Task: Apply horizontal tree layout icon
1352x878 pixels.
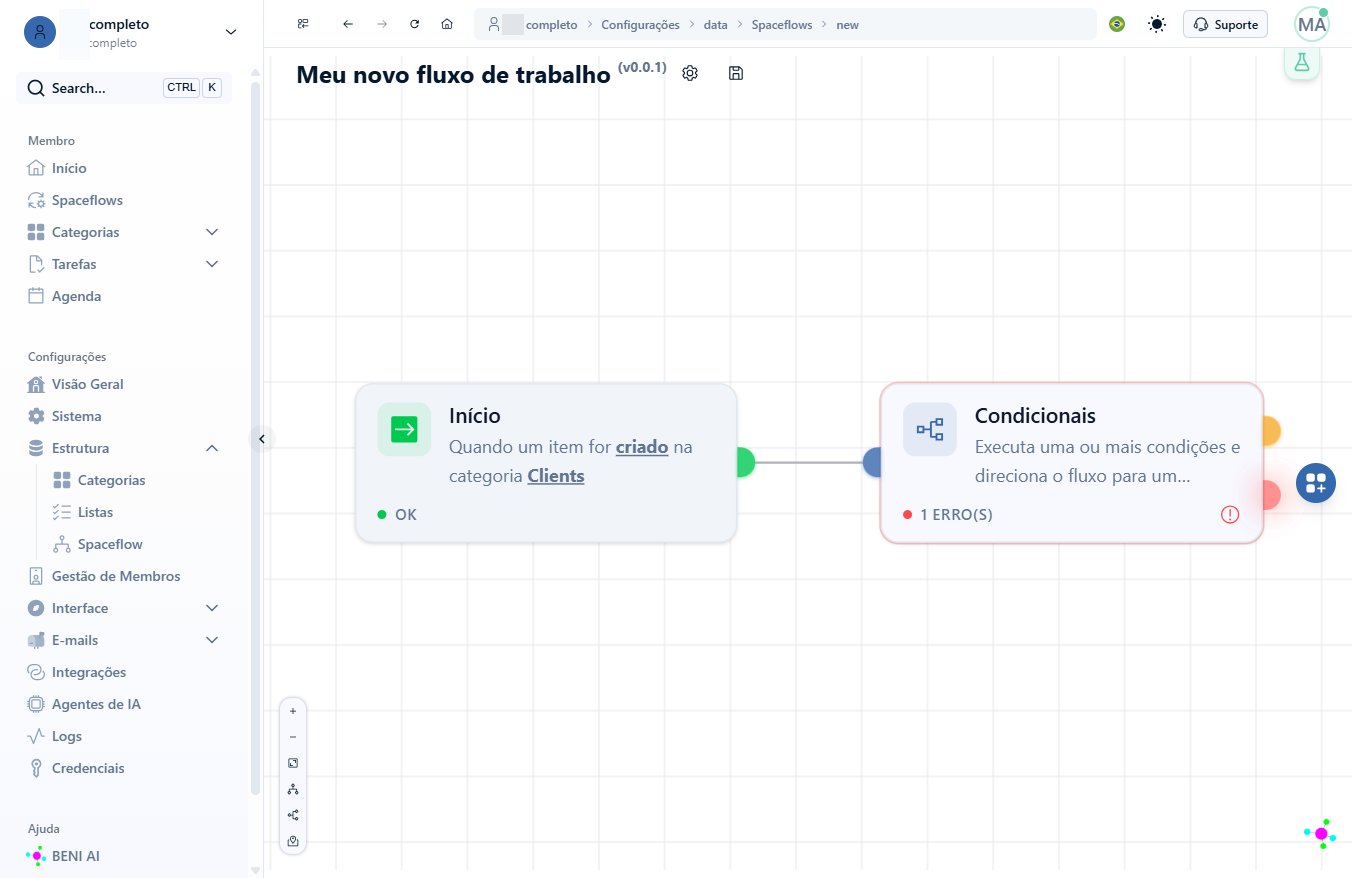Action: point(293,815)
